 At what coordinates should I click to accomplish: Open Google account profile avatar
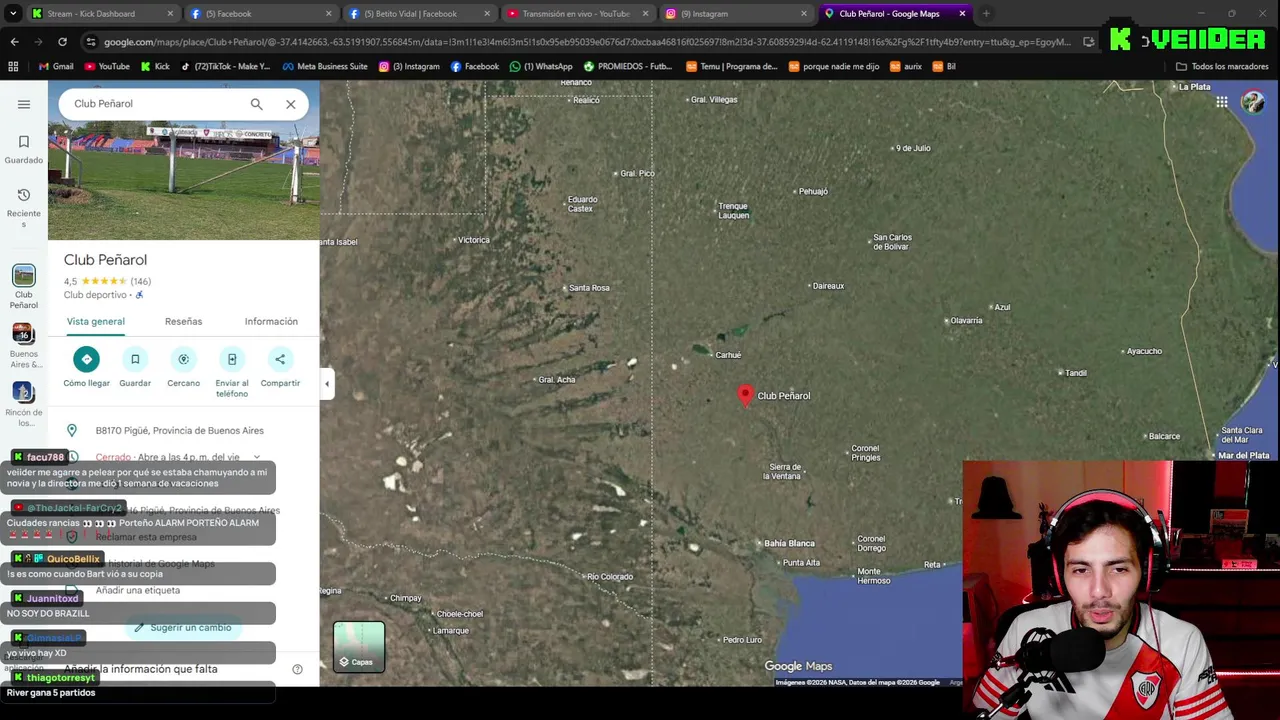(x=1253, y=102)
